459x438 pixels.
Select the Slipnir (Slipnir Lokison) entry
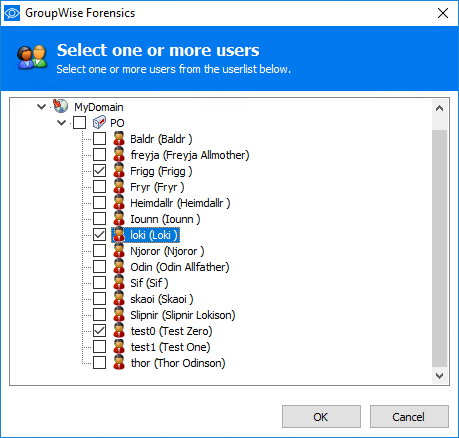pyautogui.click(x=183, y=315)
